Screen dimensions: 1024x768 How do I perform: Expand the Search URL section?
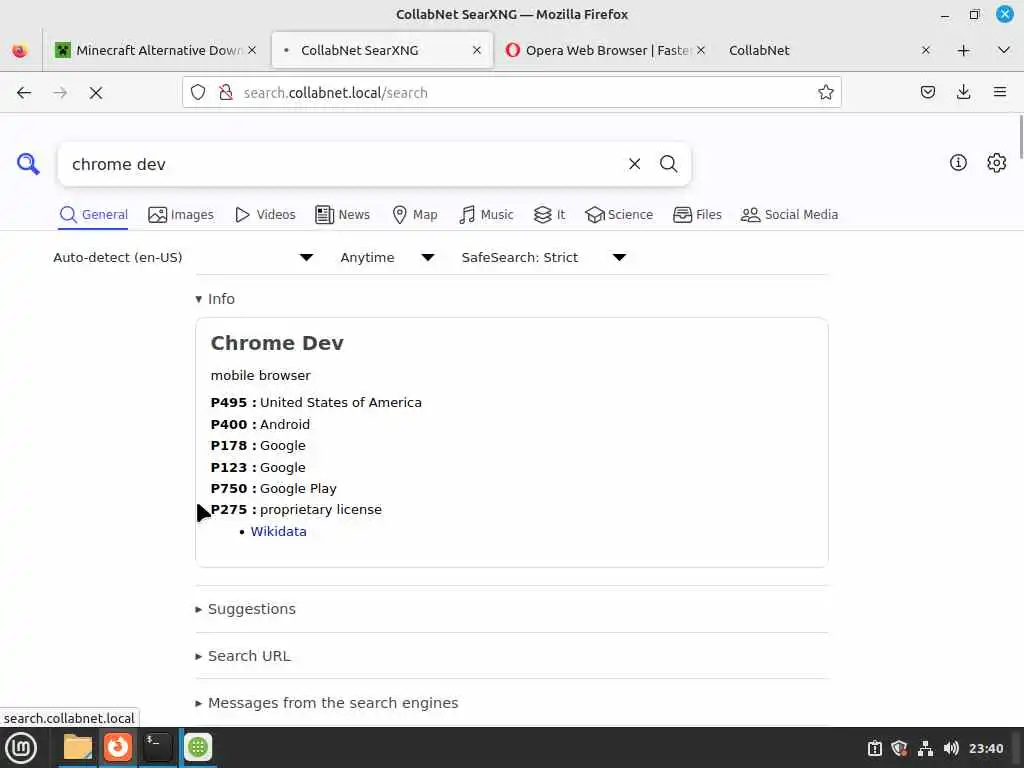243,656
